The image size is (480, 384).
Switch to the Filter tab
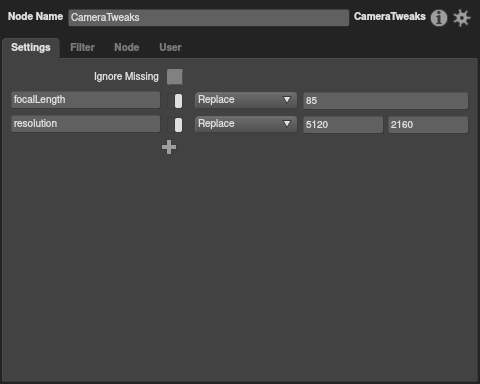pos(82,47)
